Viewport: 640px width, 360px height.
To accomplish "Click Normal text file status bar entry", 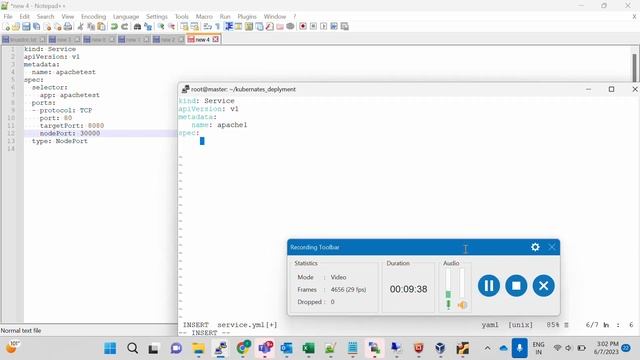I will [x=21, y=331].
